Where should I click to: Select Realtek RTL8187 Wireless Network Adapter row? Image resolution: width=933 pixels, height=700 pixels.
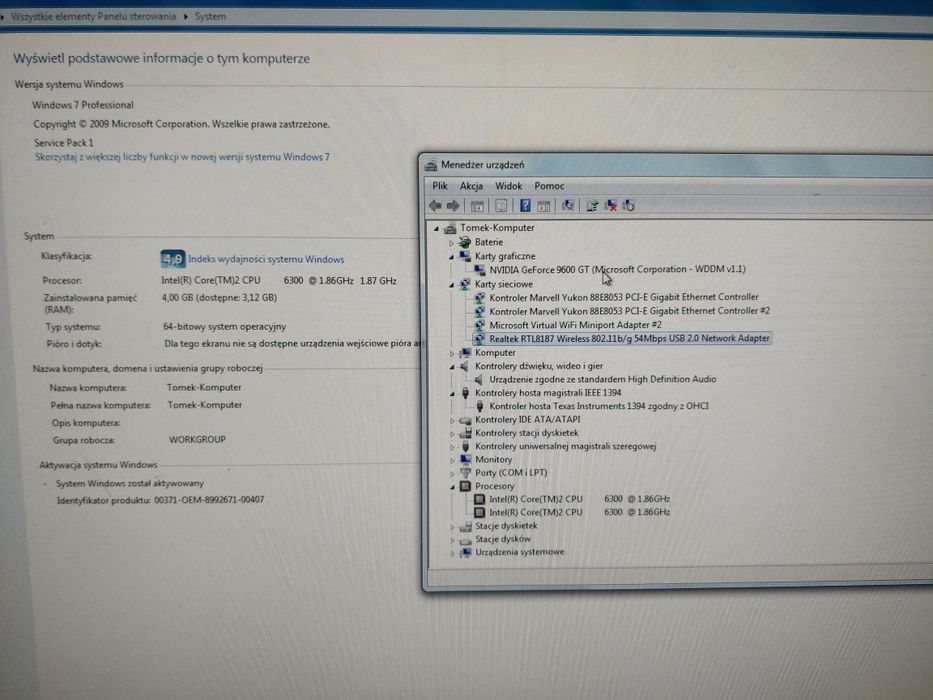629,339
